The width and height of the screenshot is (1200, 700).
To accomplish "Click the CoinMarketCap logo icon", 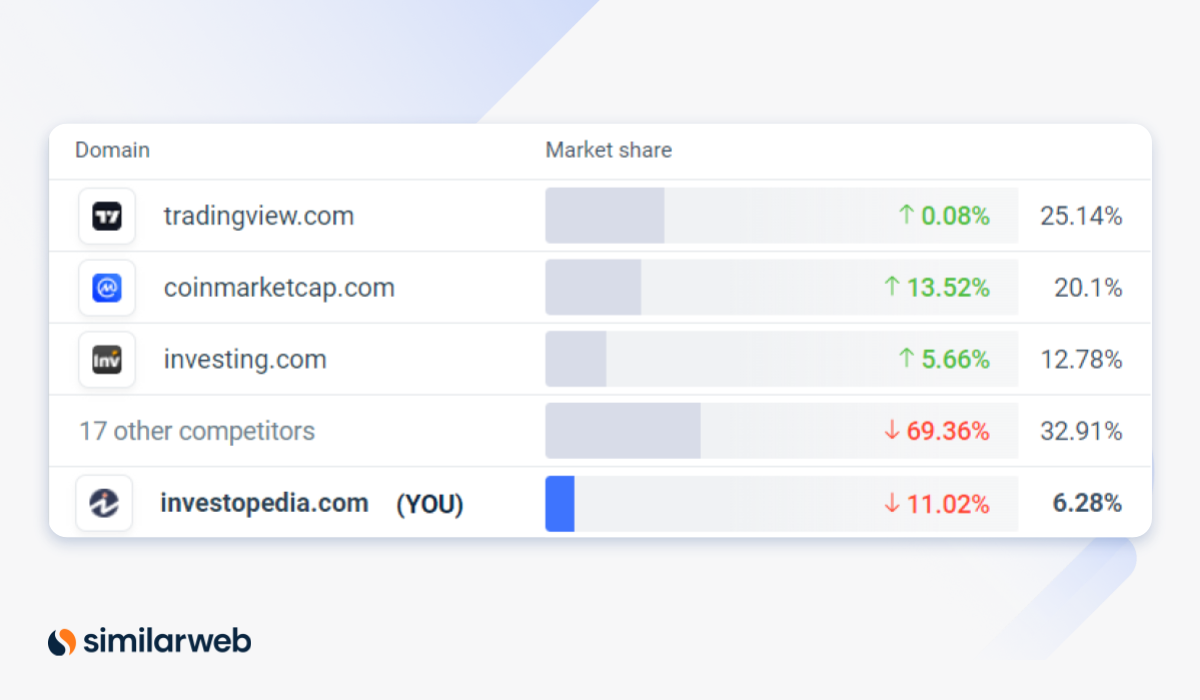I will (107, 288).
